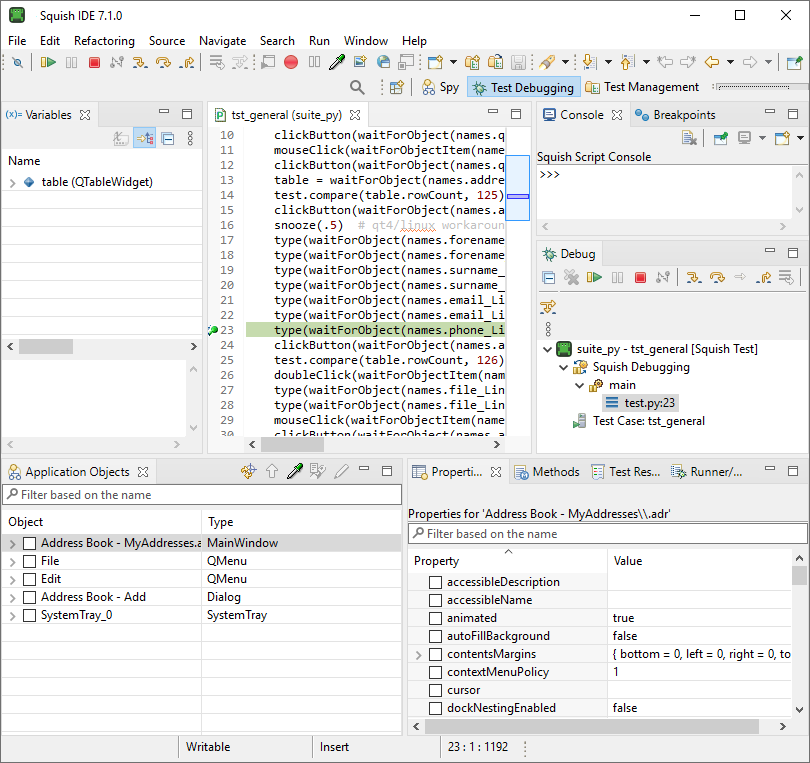This screenshot has height=763, width=810.
Task: Click the search magnifier icon in toolbar
Action: click(357, 87)
